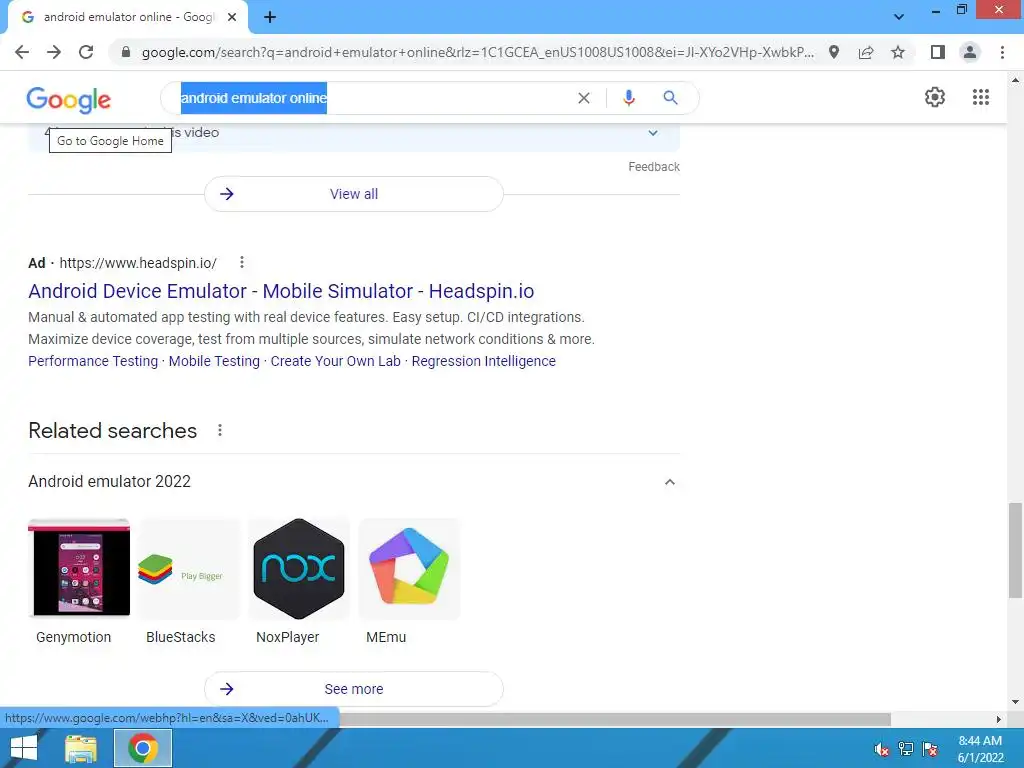Open Related searches options menu
Screen dimensions: 1024x768
[x=220, y=430]
